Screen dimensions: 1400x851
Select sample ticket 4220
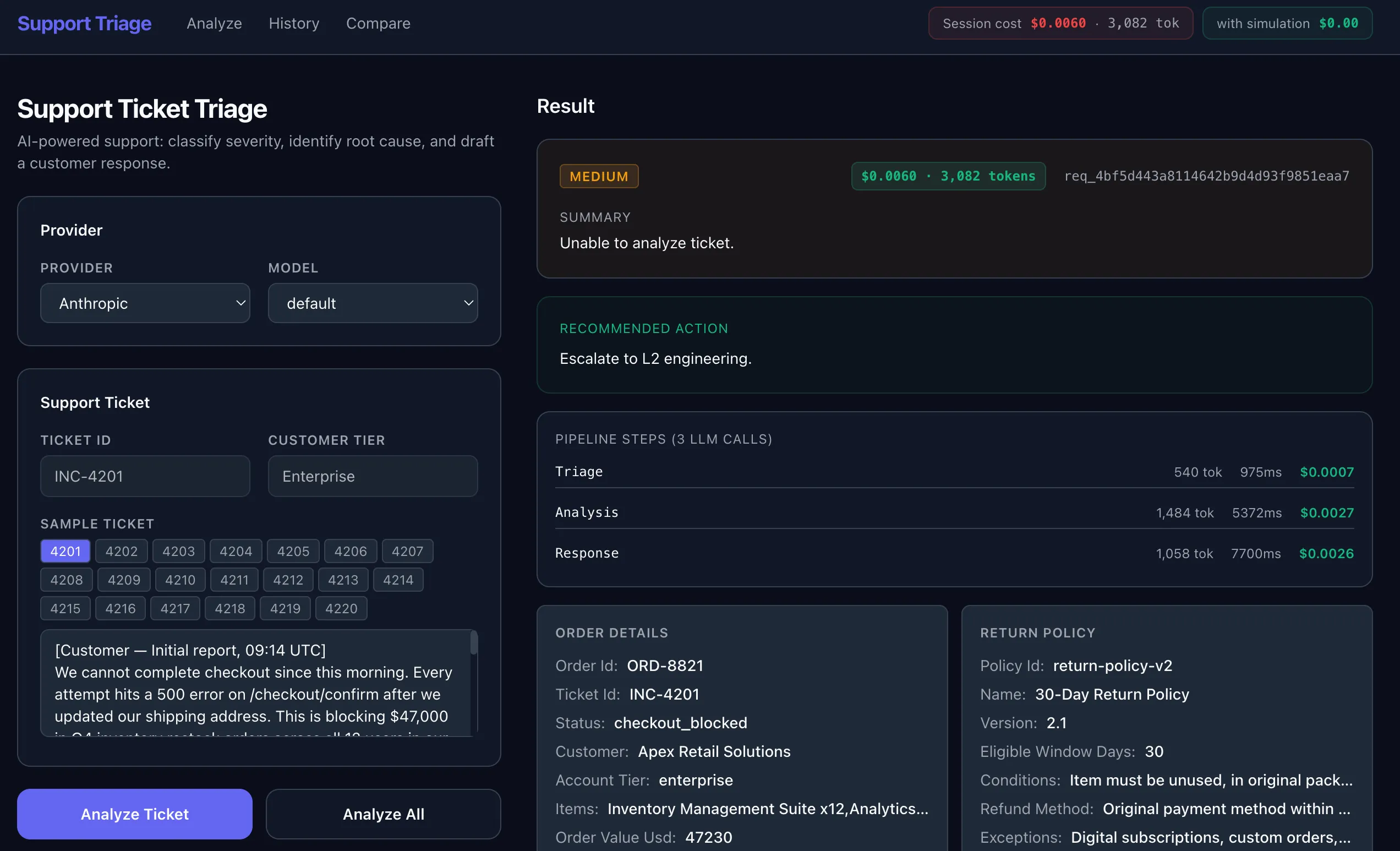point(341,608)
